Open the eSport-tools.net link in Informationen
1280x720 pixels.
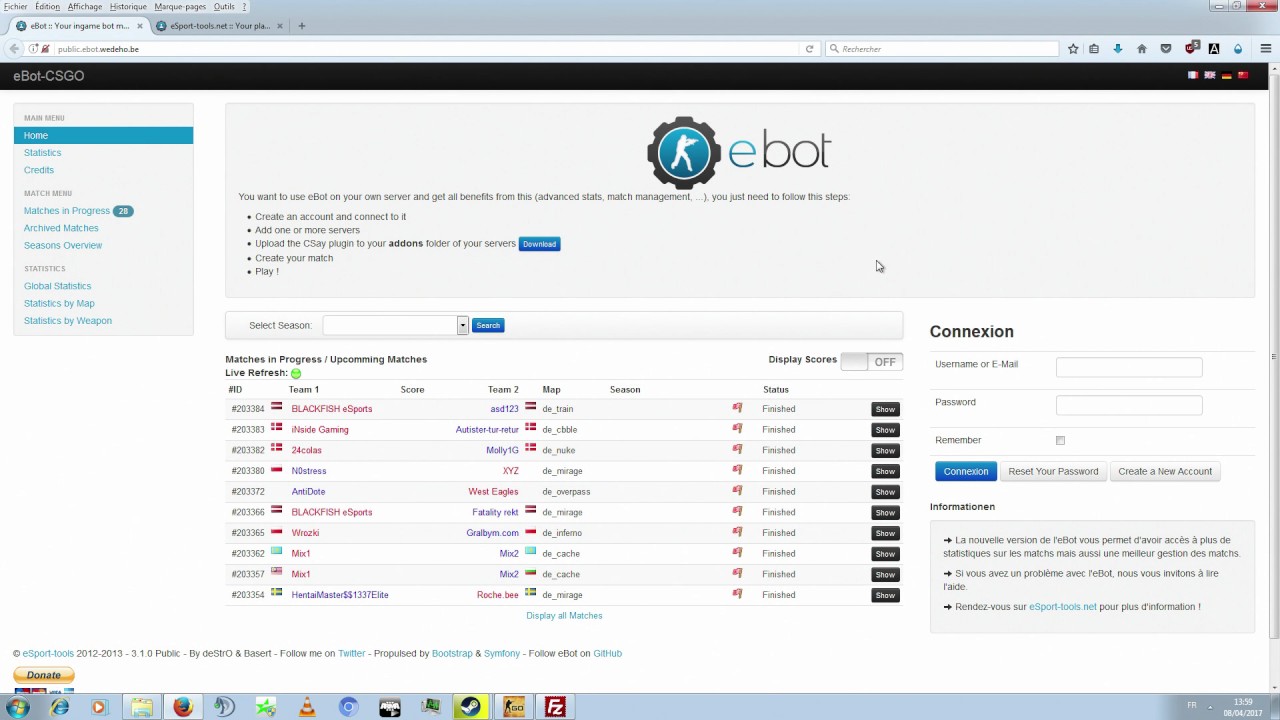(1063, 607)
